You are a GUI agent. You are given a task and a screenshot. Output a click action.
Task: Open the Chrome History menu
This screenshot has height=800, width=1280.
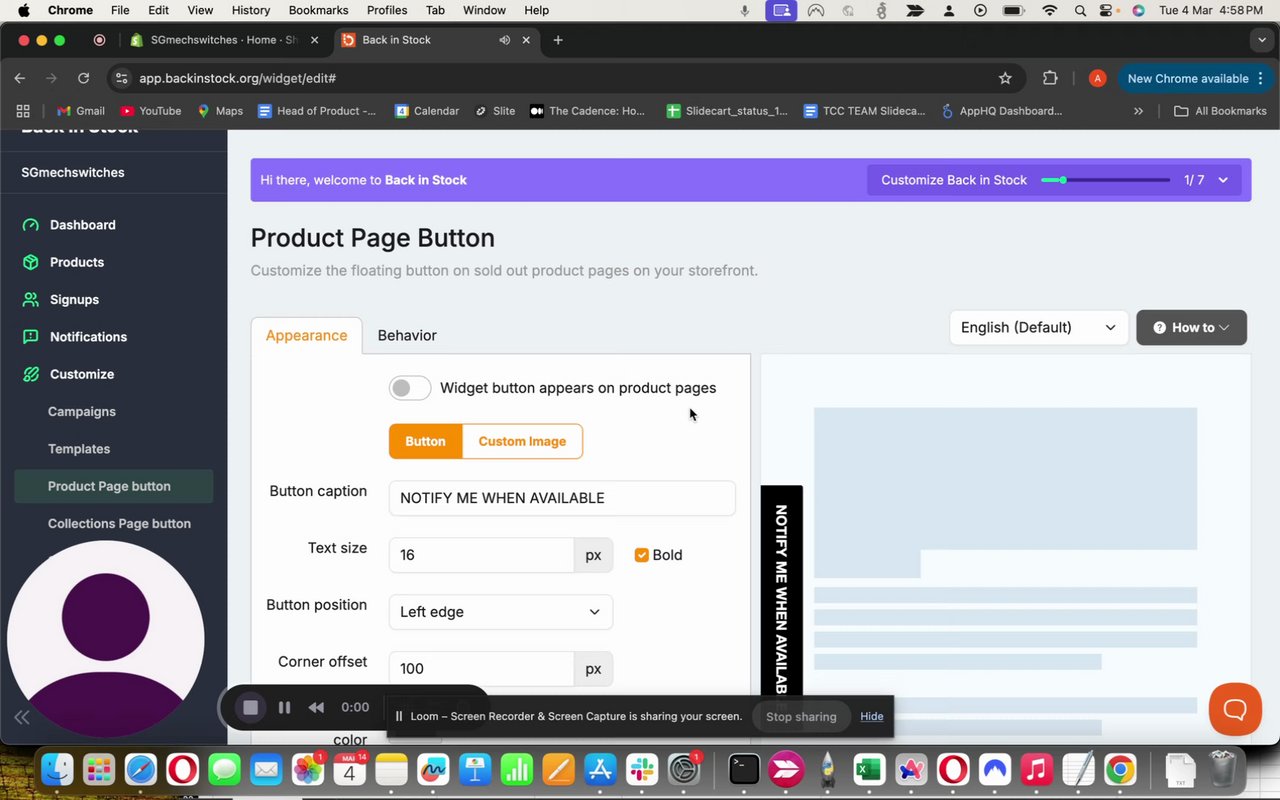(x=250, y=10)
